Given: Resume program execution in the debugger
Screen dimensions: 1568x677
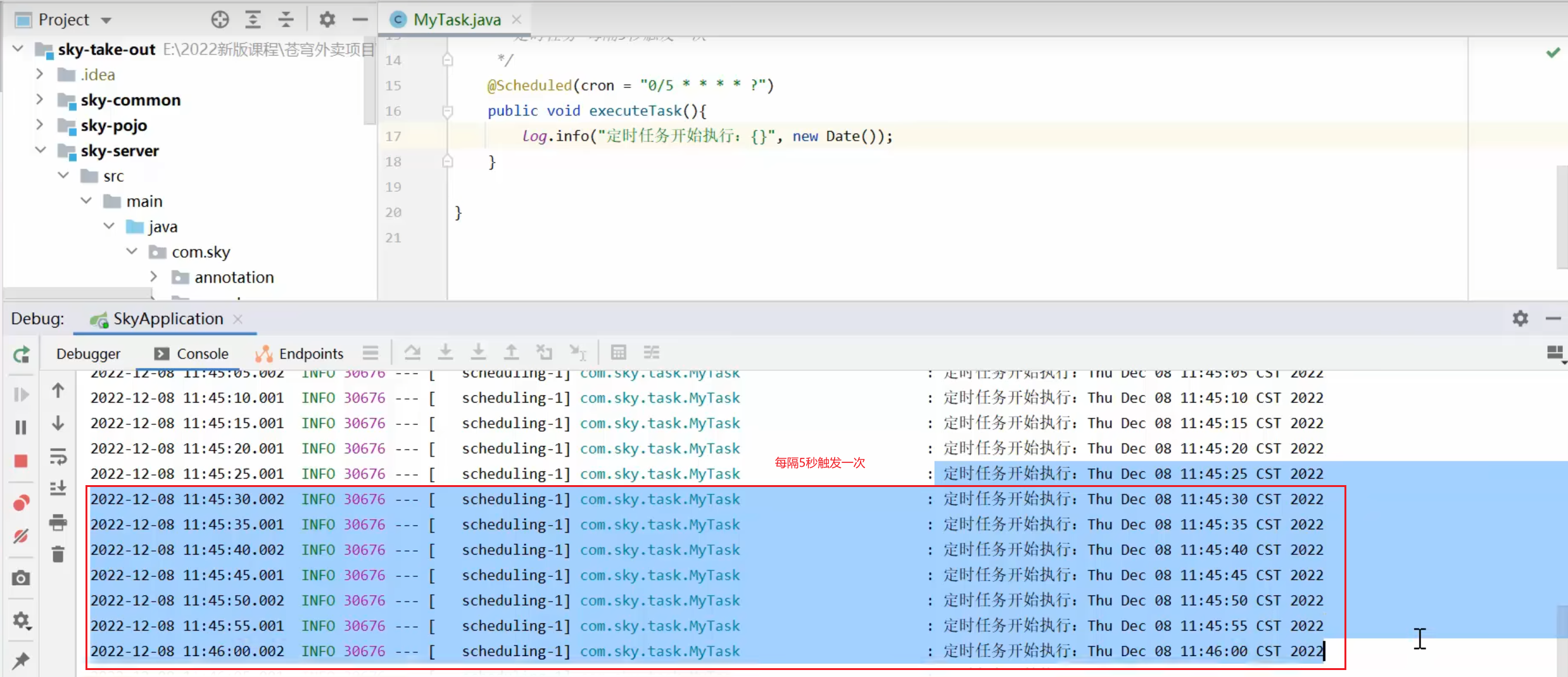Looking at the screenshot, I should pos(21,394).
